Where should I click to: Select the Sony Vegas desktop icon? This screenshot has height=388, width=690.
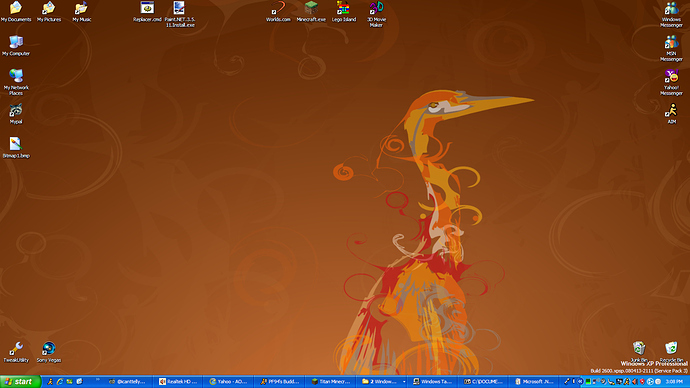pos(49,352)
